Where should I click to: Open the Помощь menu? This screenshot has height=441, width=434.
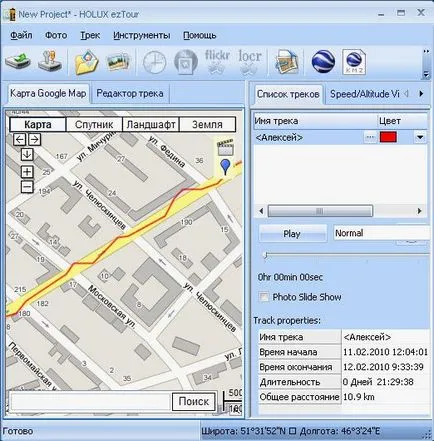(x=200, y=35)
